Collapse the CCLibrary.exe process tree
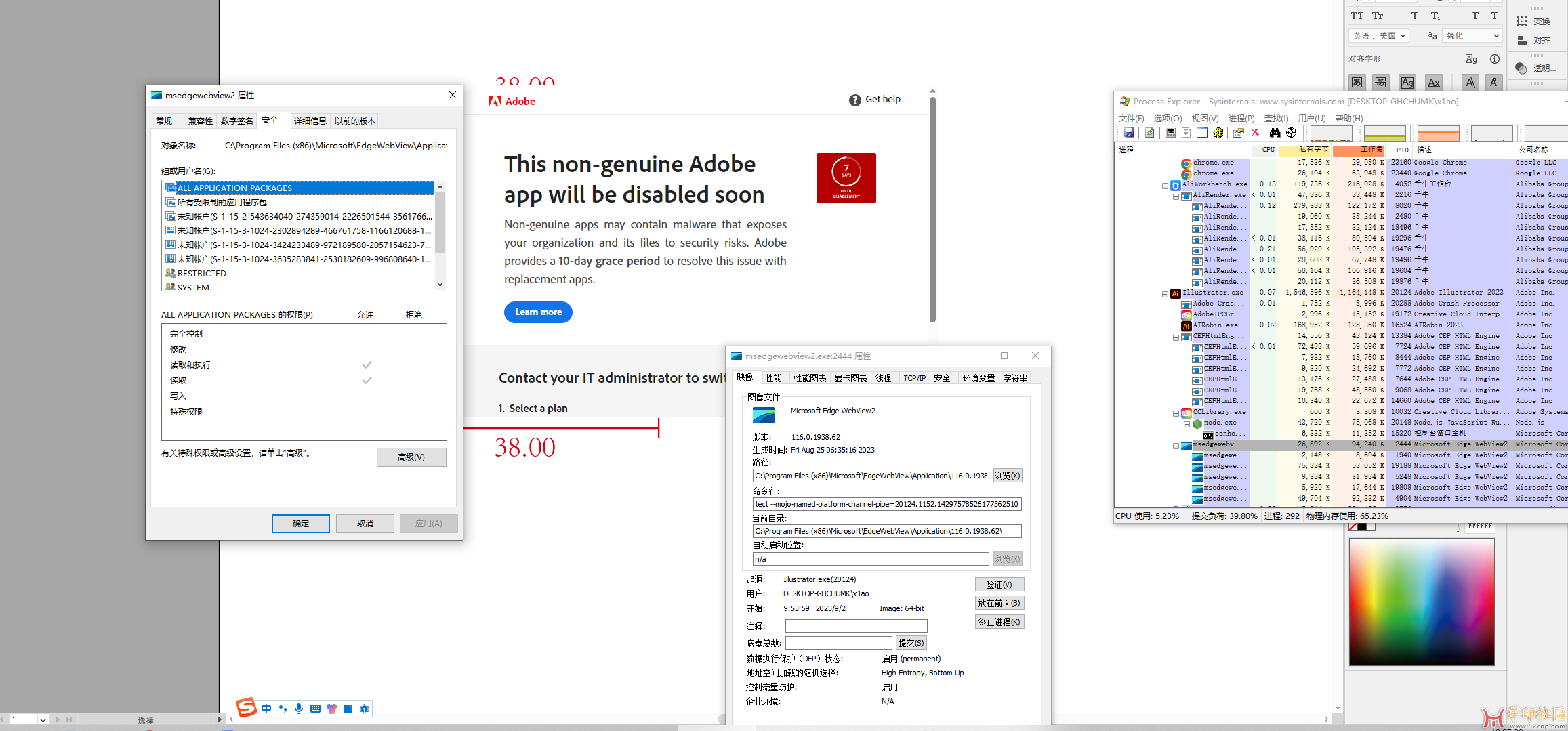The width and height of the screenshot is (1568, 731). [x=1176, y=413]
